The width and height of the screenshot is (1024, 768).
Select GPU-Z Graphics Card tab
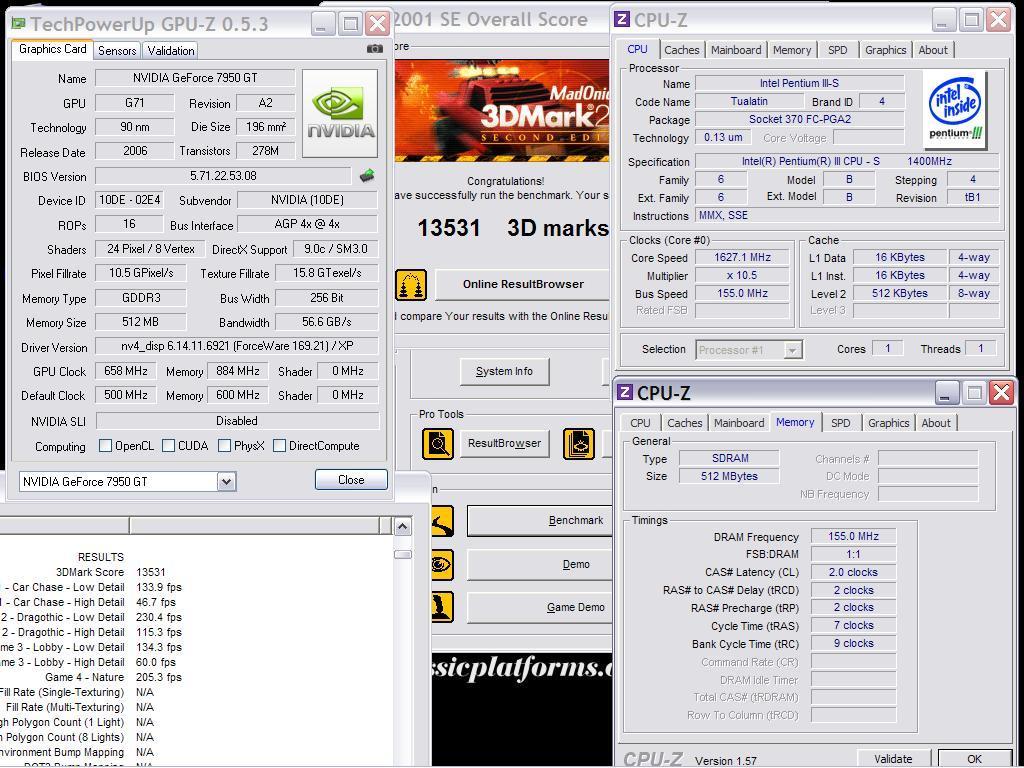pyautogui.click(x=52, y=49)
